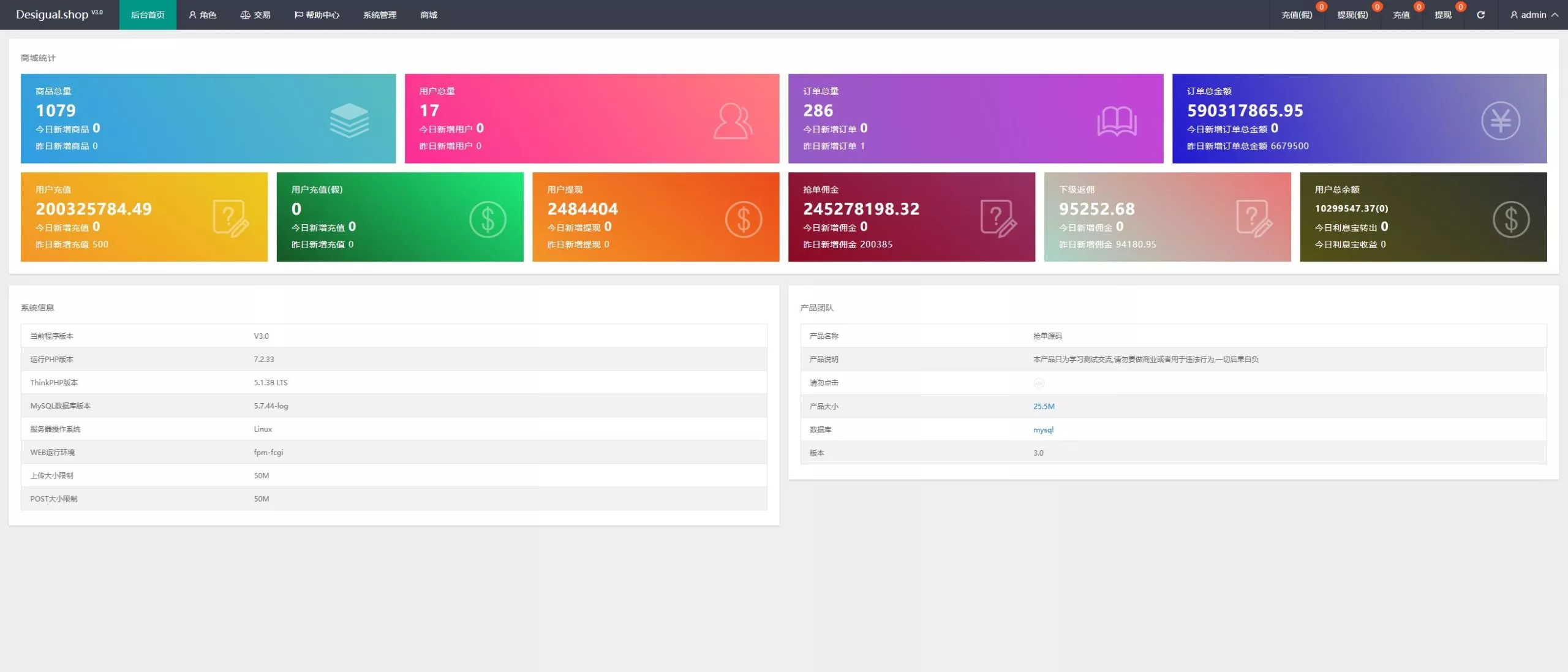Image resolution: width=1568 pixels, height=672 pixels.
Task: Open 充值(假) notifications button
Action: [1297, 15]
